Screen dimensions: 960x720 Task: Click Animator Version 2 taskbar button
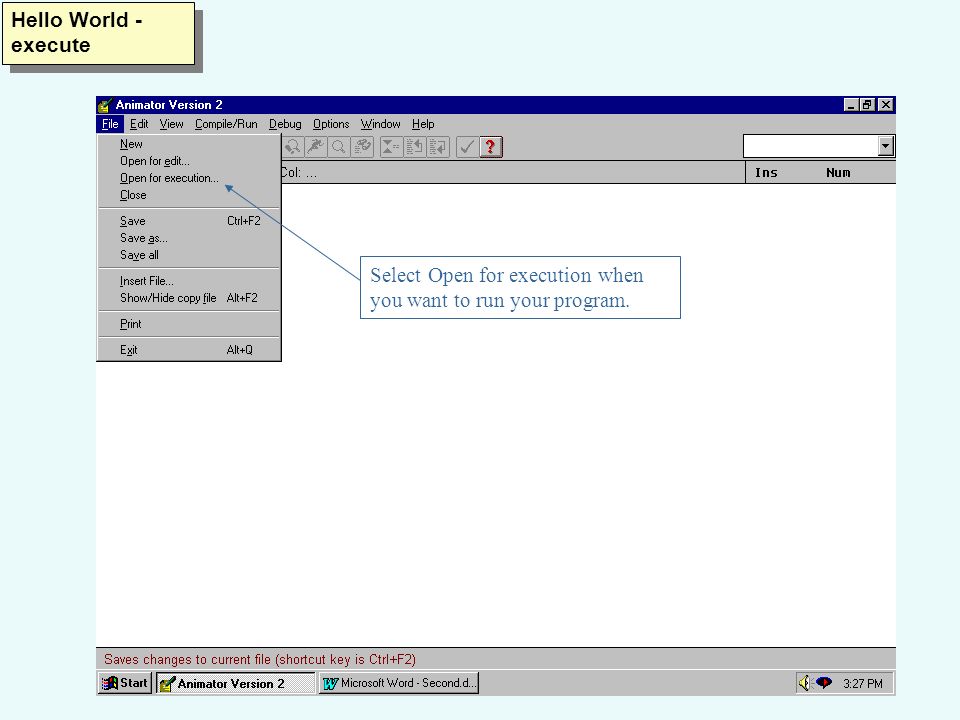tap(235, 683)
